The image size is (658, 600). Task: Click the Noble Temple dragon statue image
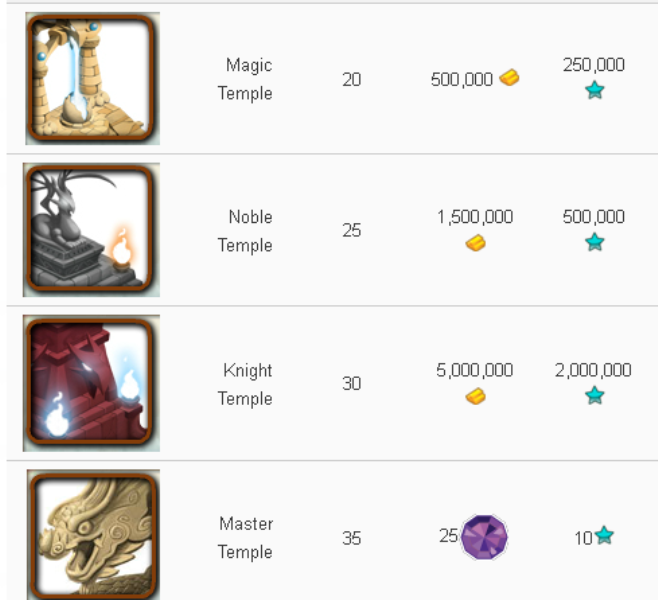tap(92, 231)
